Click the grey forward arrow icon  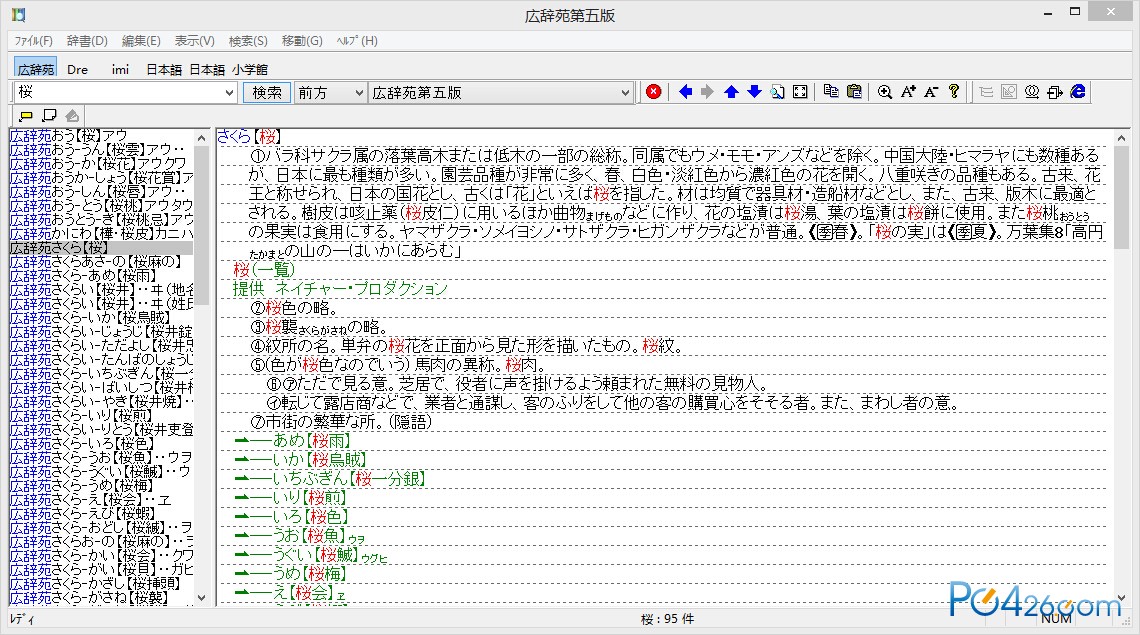(x=707, y=92)
